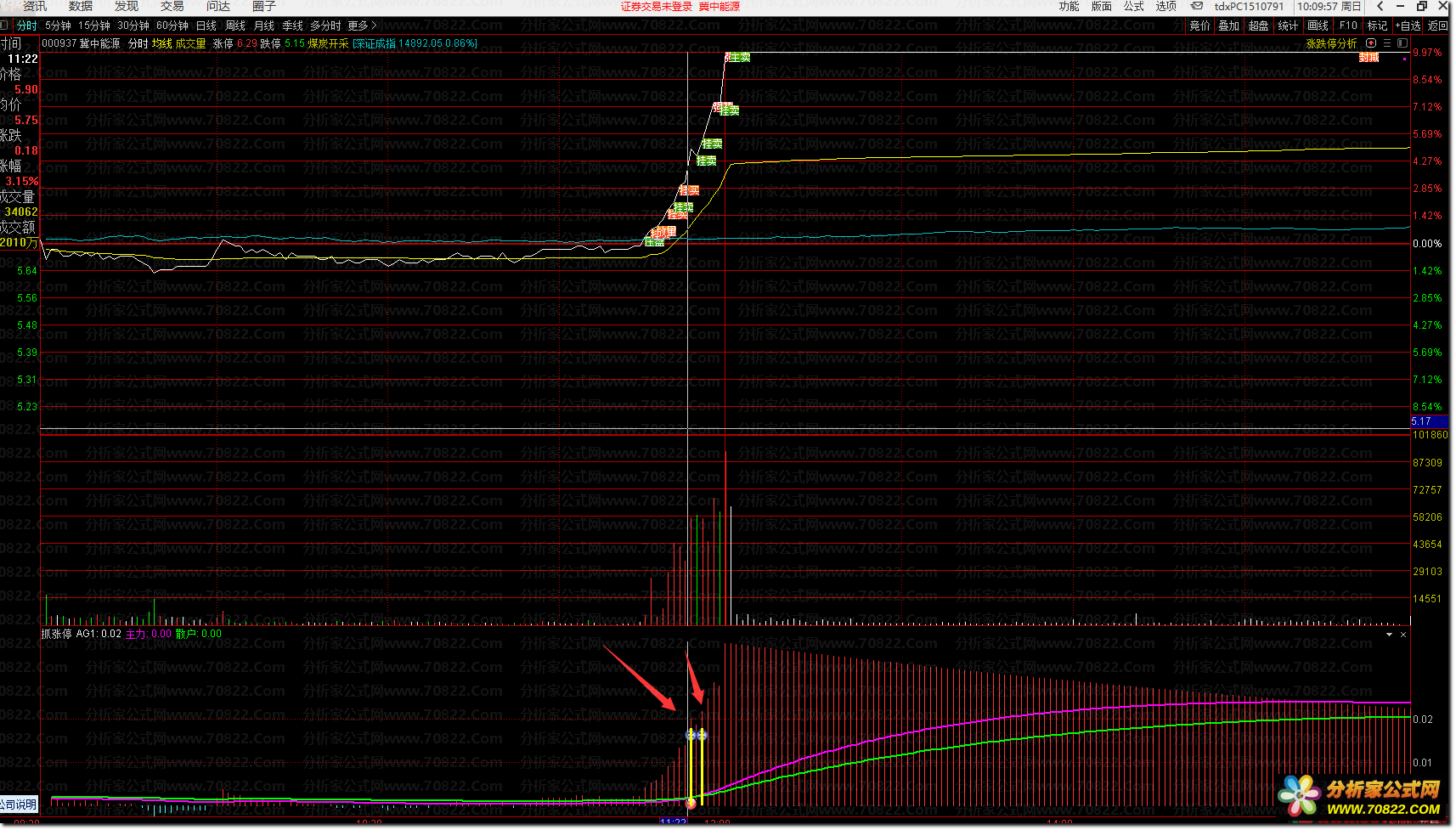1456x830 pixels.
Task: Click the 抓涨停 indicator name
Action: click(x=56, y=634)
